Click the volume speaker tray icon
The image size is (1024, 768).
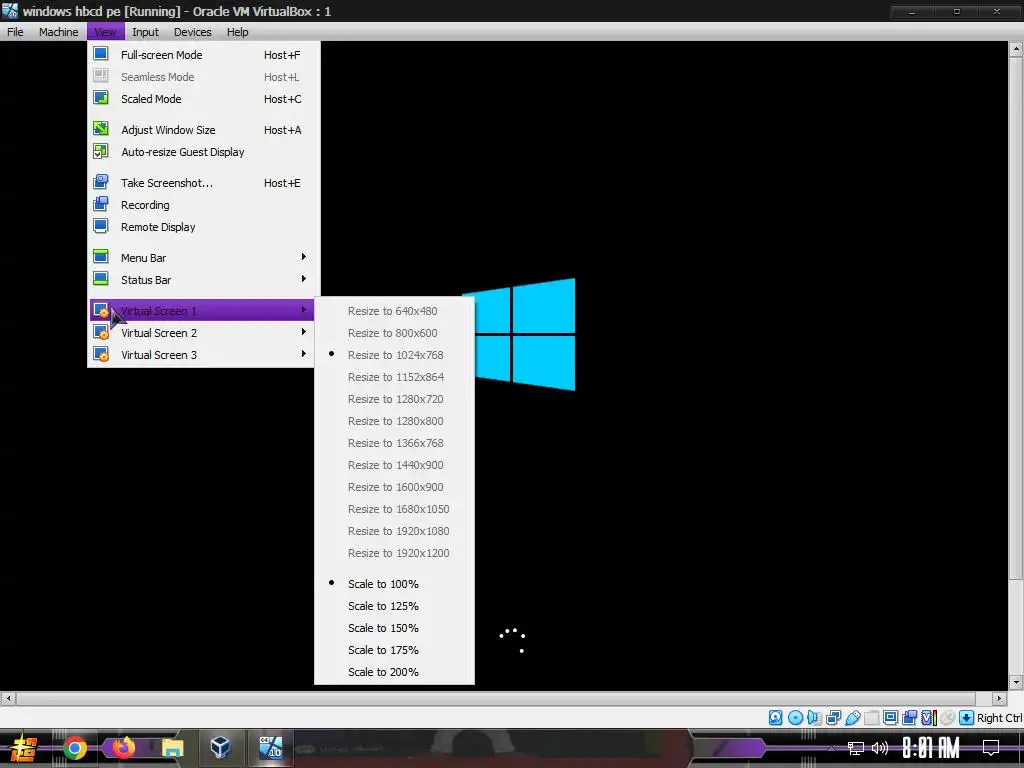click(880, 748)
